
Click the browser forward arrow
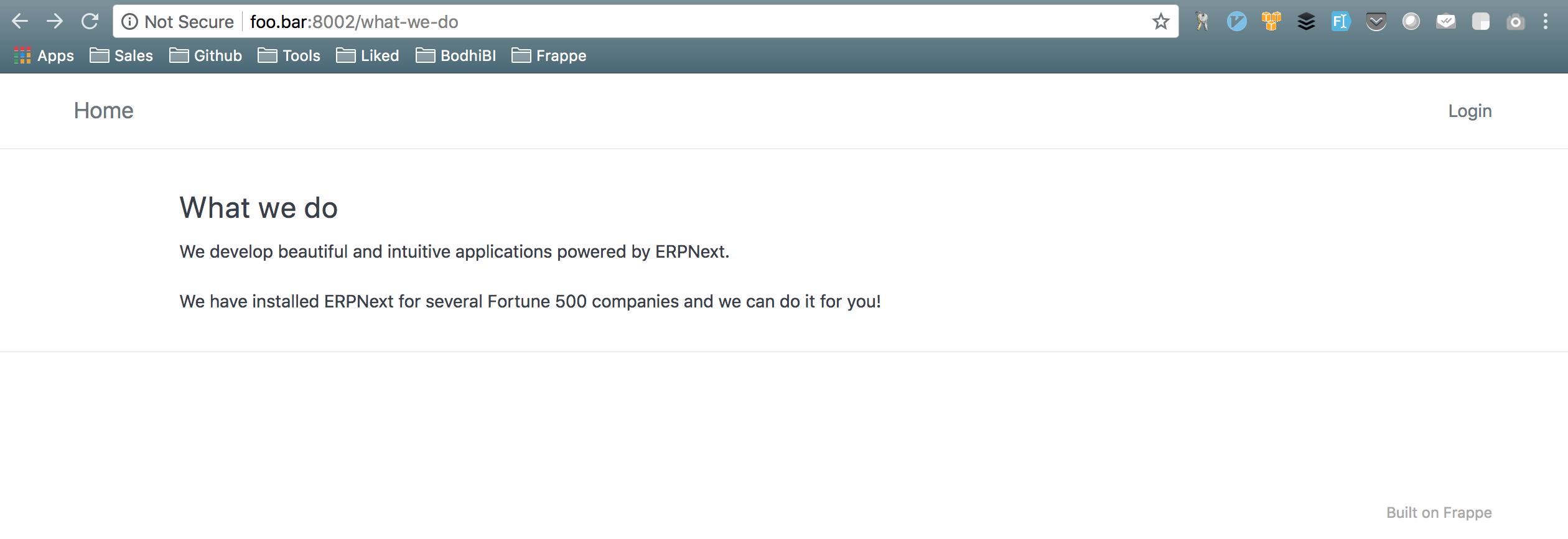[x=55, y=22]
